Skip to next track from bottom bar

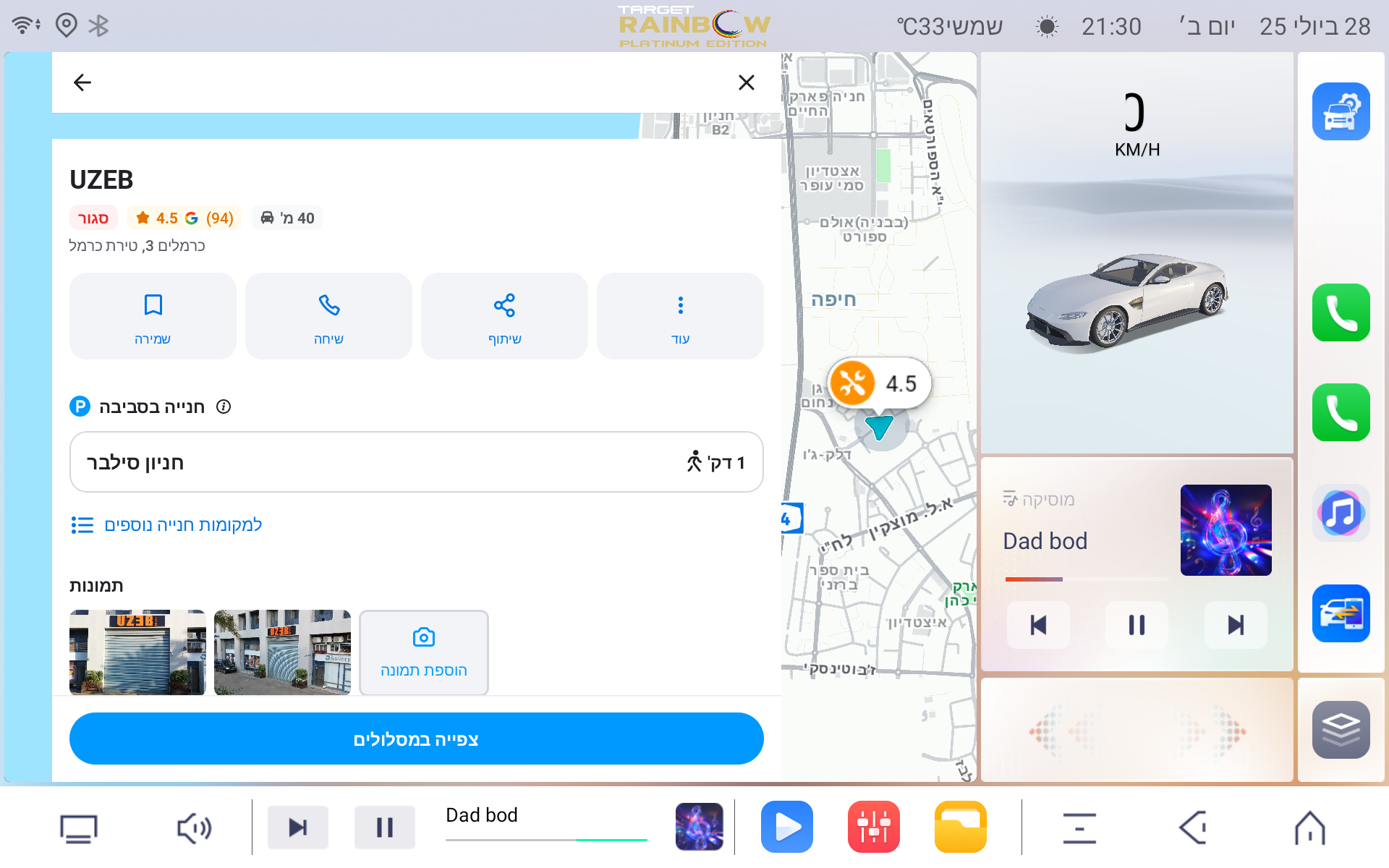[297, 827]
